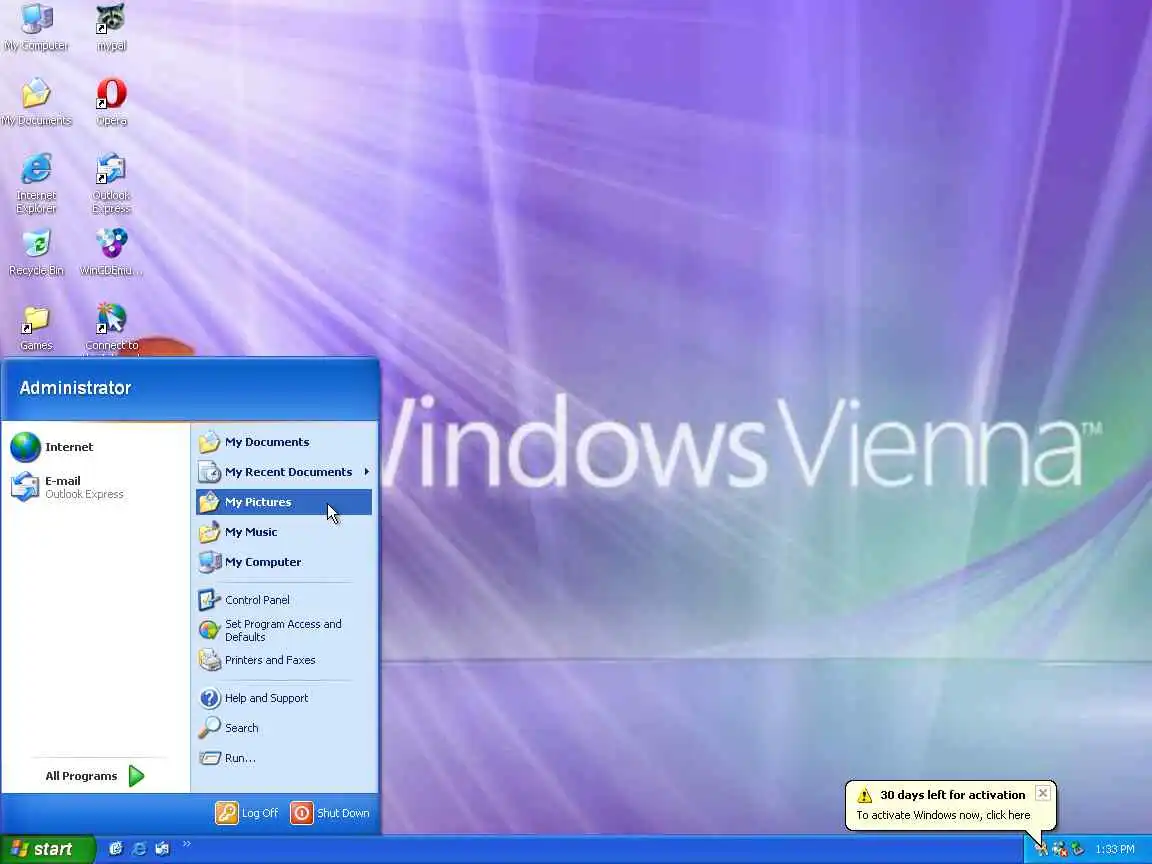Expand All Programs list

94,776
